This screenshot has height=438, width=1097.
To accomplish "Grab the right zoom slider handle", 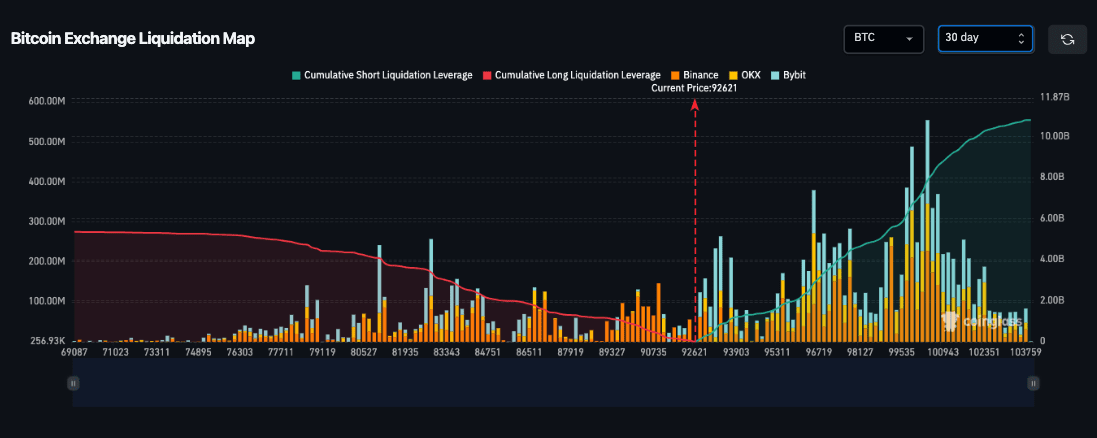I will [1033, 383].
